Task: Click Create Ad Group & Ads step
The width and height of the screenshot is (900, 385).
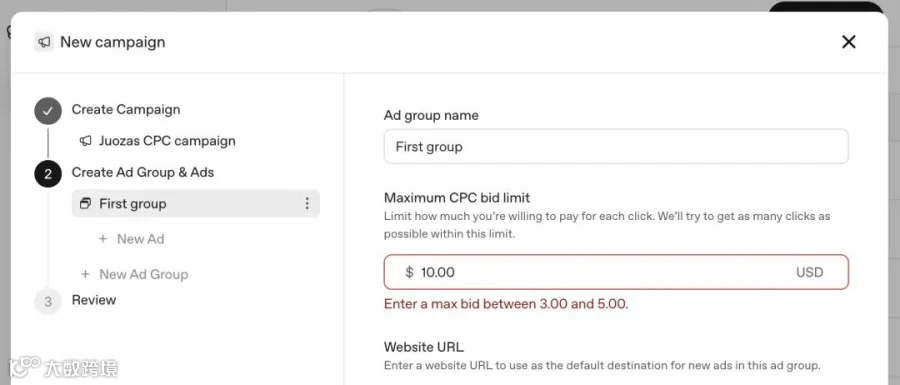Action: click(142, 172)
